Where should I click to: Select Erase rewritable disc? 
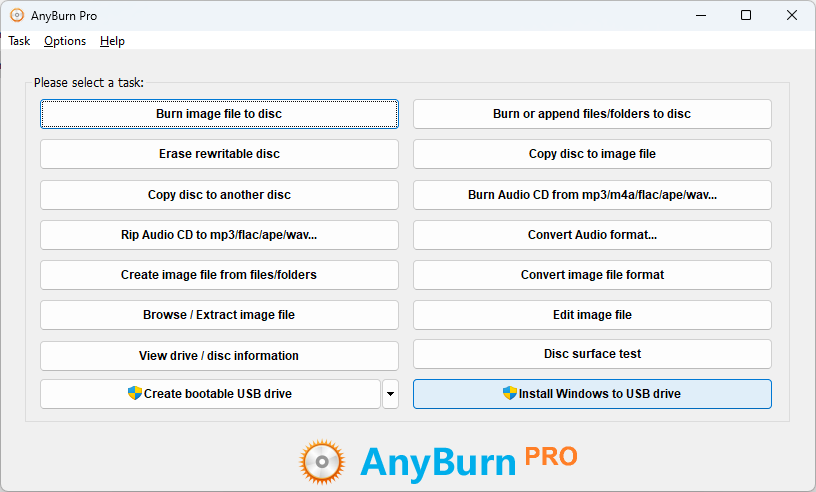(219, 154)
